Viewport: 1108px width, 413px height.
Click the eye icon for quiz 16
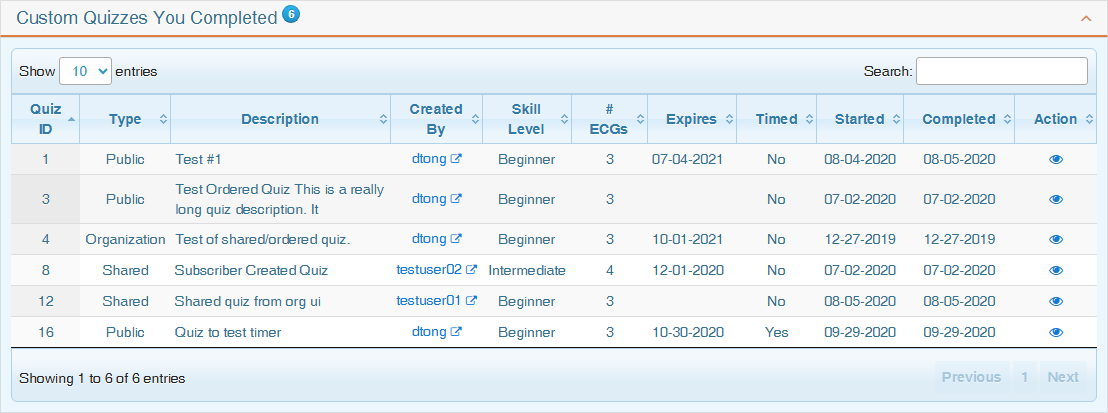1056,333
